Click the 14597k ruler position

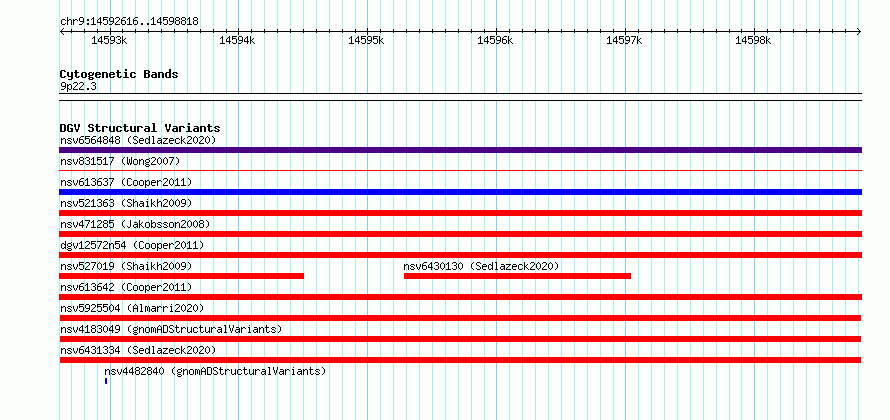coord(624,40)
